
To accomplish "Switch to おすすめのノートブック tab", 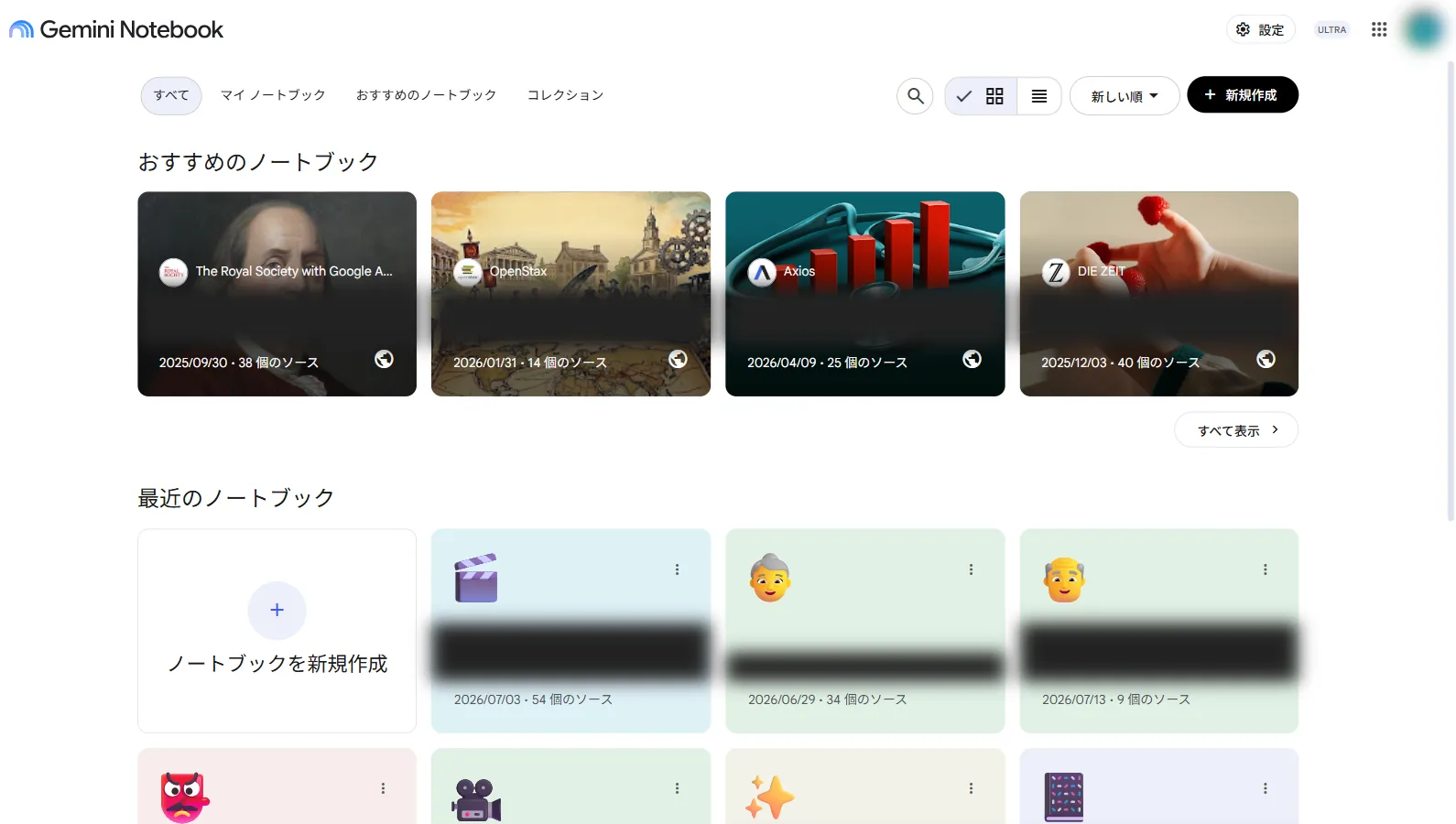I will 426,95.
